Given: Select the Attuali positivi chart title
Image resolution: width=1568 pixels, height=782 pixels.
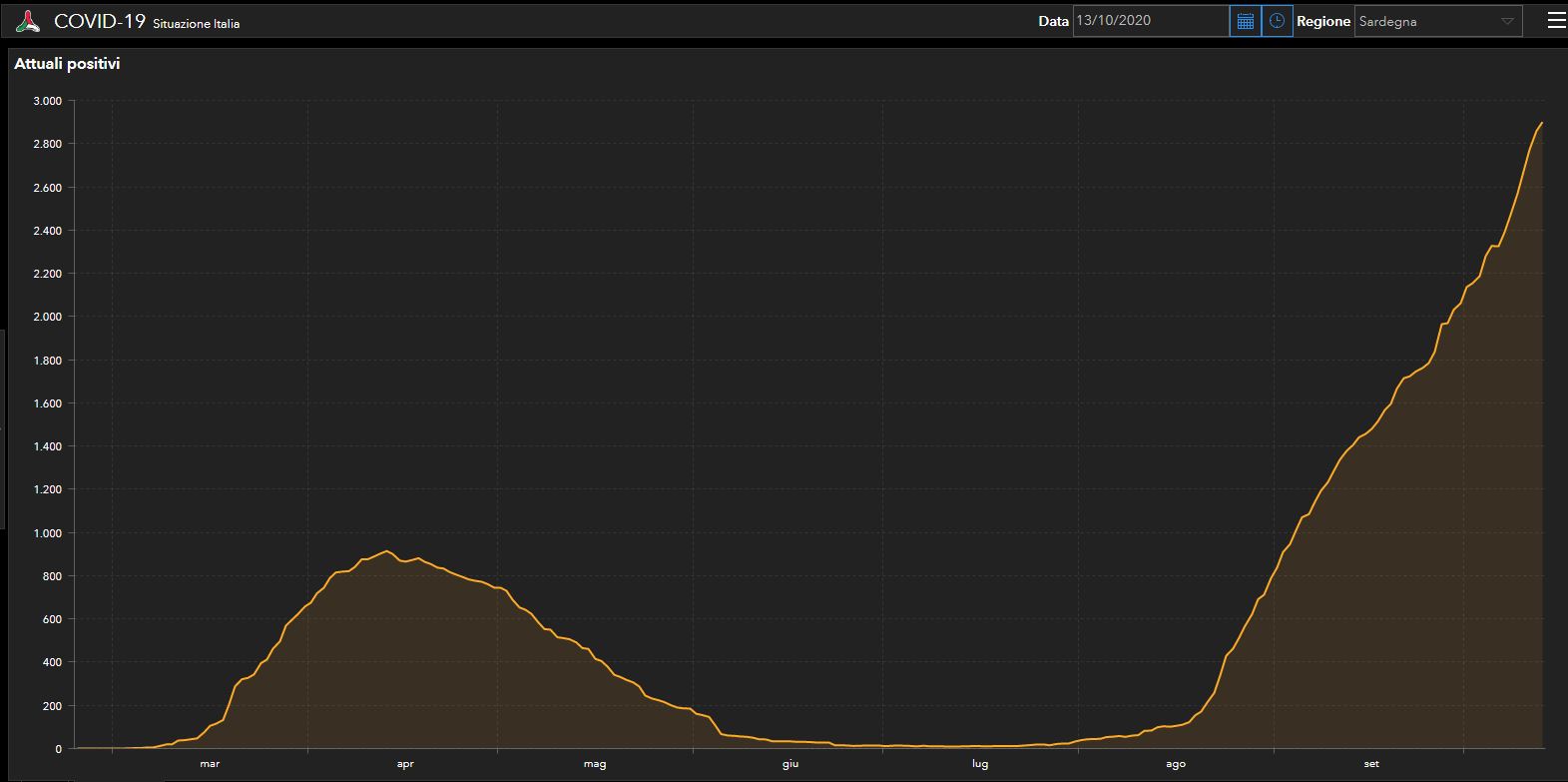Looking at the screenshot, I should click(x=67, y=64).
